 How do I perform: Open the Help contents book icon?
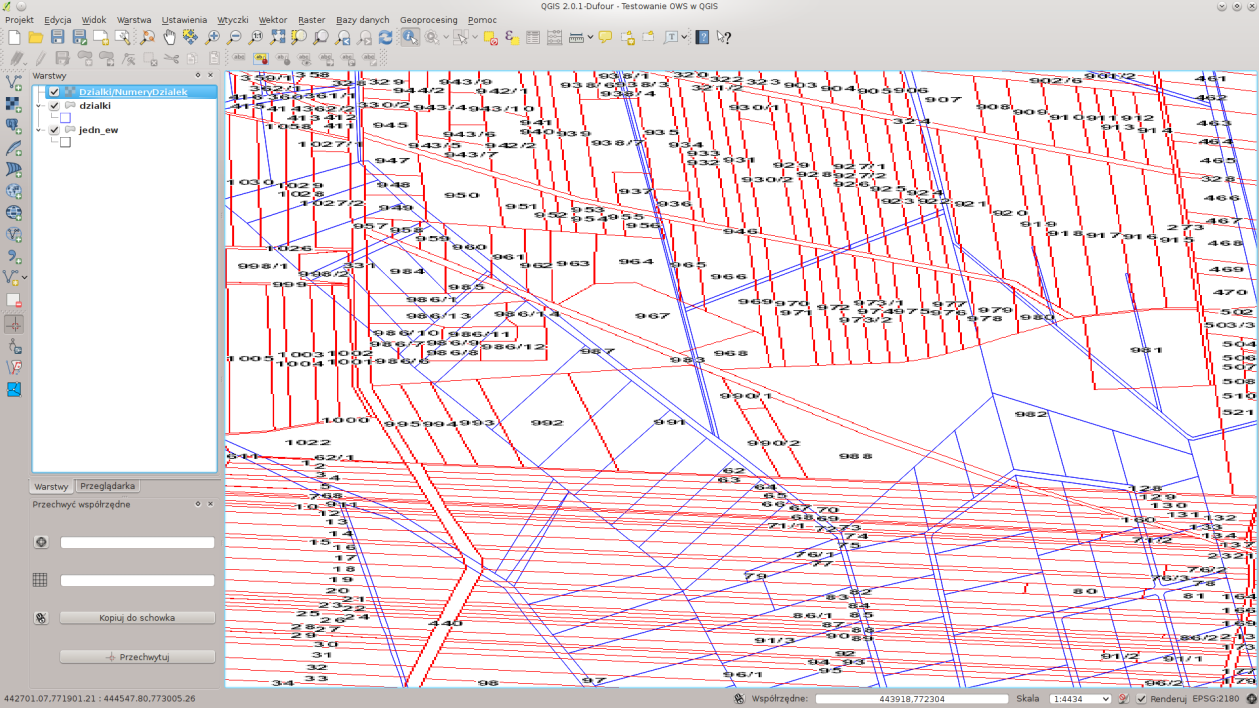tap(702, 38)
